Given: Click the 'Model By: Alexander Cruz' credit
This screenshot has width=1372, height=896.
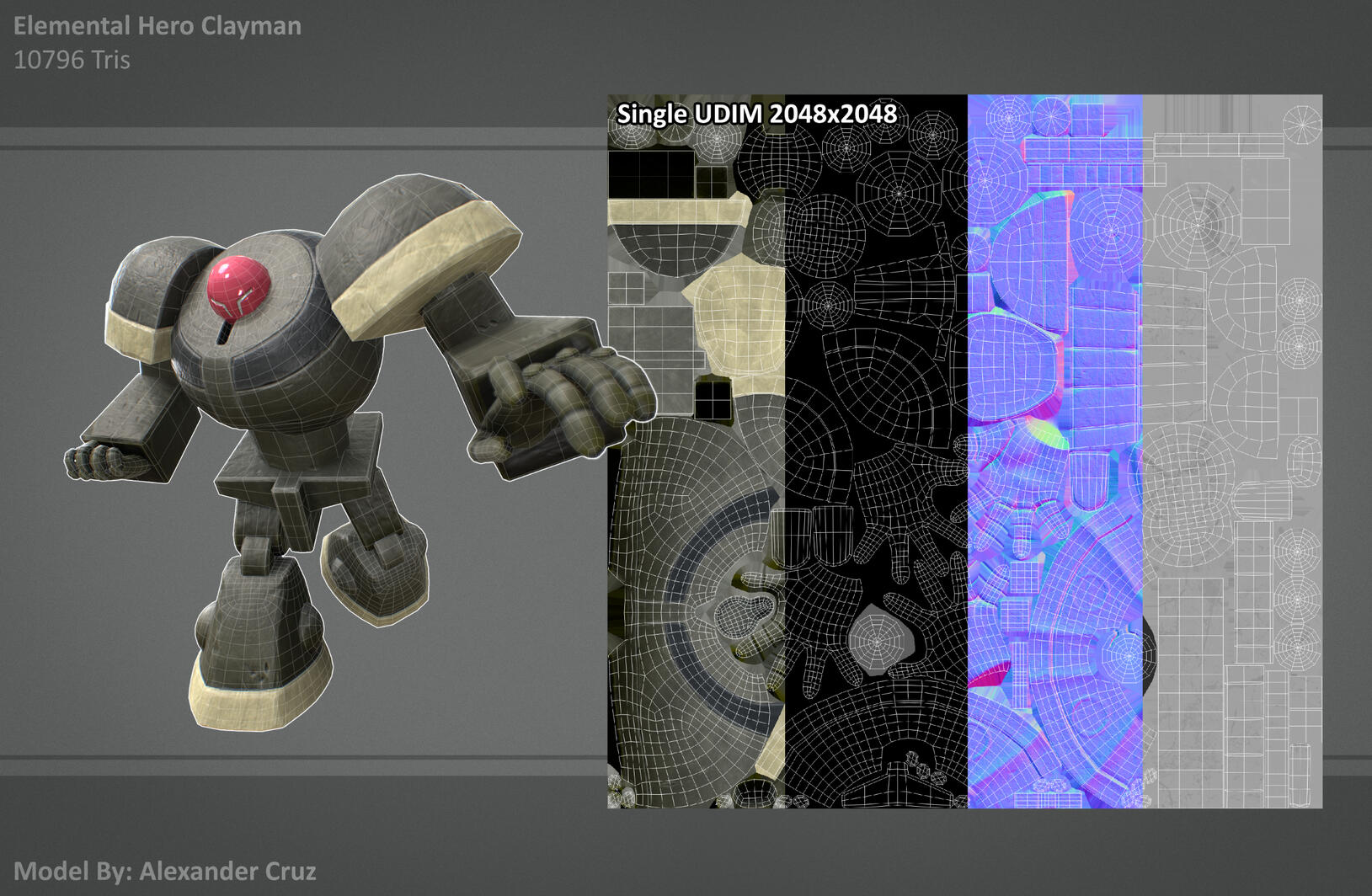Looking at the screenshot, I should point(165,871).
